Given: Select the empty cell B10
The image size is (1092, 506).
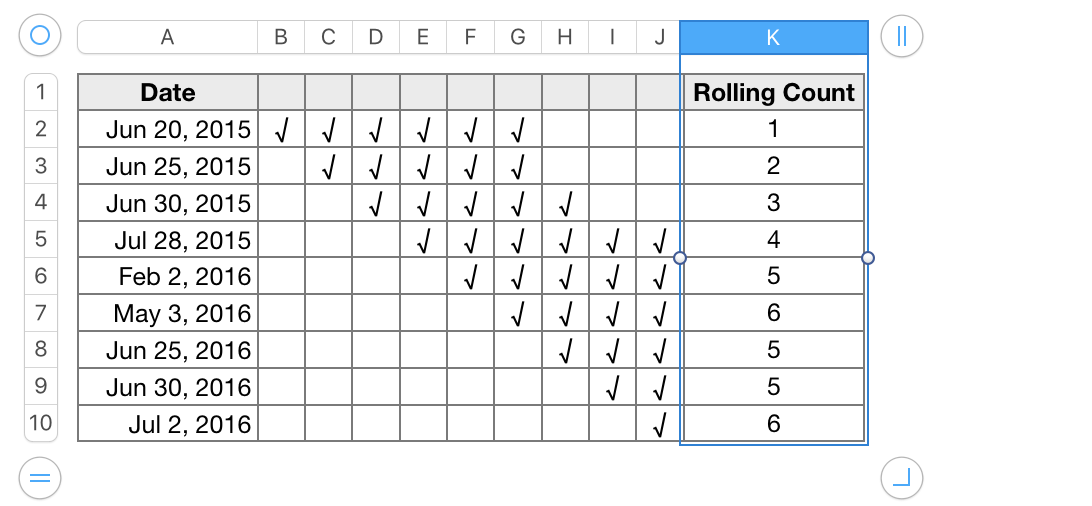Looking at the screenshot, I should [x=281, y=423].
